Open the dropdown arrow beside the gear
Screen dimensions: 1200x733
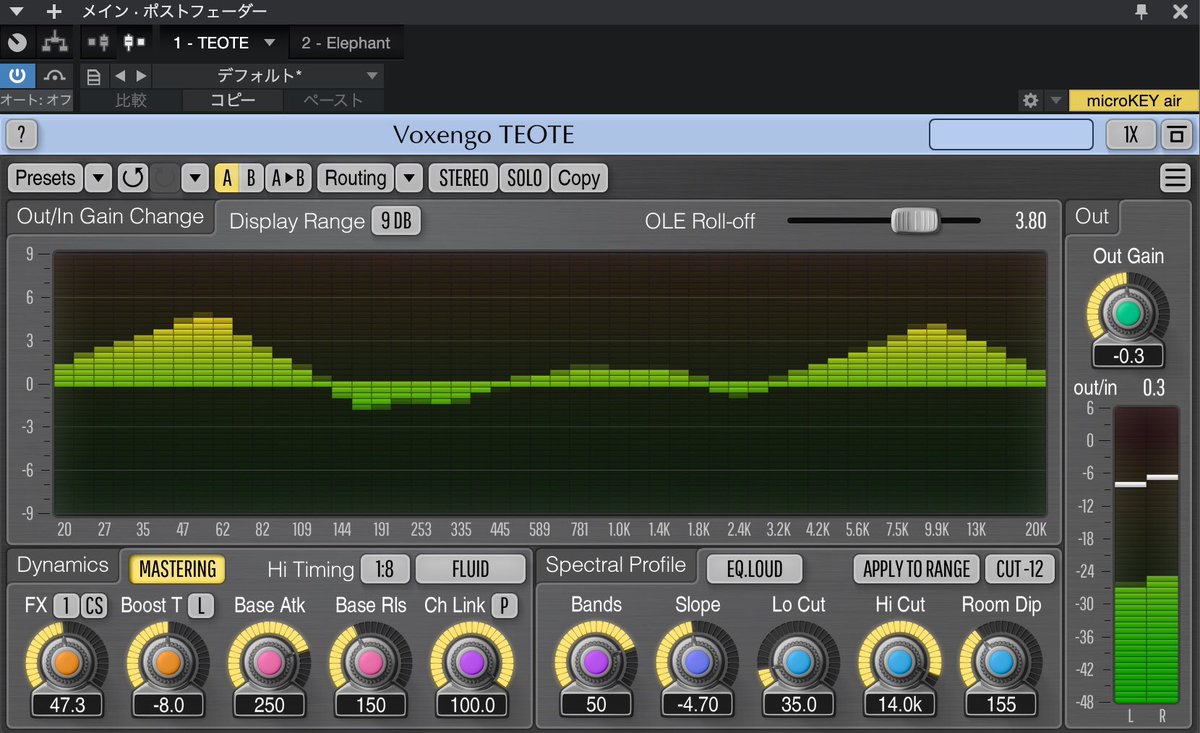[x=1055, y=100]
